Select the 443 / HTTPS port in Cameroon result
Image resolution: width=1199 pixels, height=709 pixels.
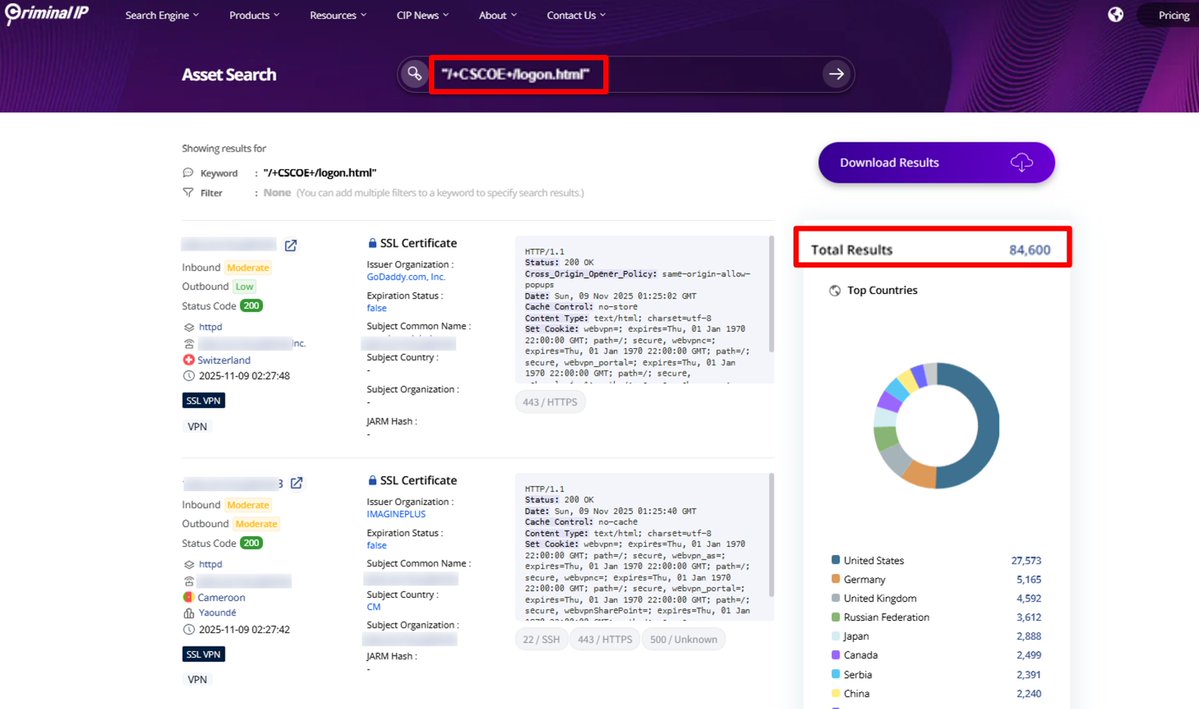(x=605, y=639)
